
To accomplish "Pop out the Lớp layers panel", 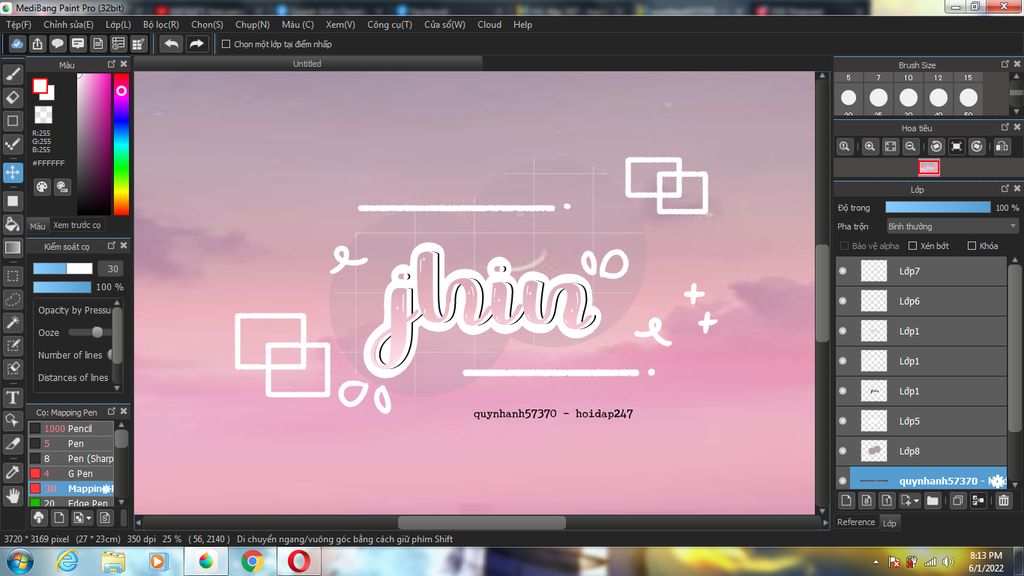I will point(1005,188).
